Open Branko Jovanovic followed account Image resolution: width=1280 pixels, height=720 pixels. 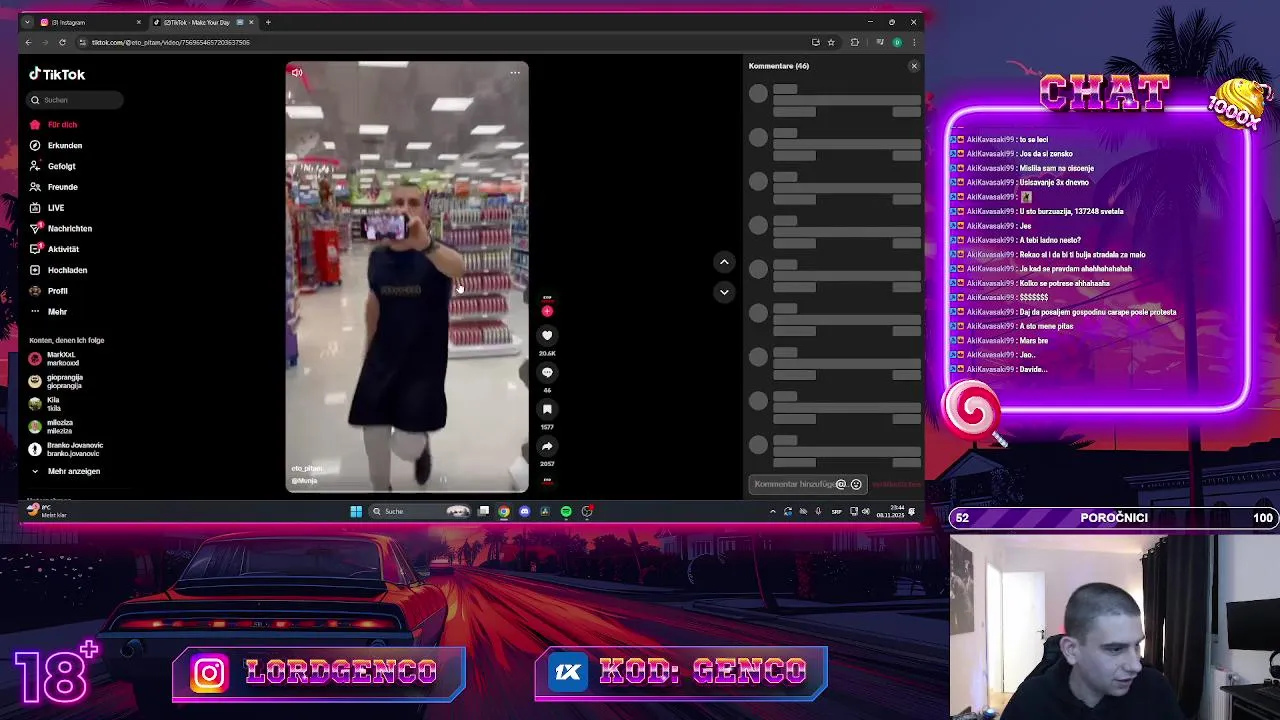click(73, 449)
